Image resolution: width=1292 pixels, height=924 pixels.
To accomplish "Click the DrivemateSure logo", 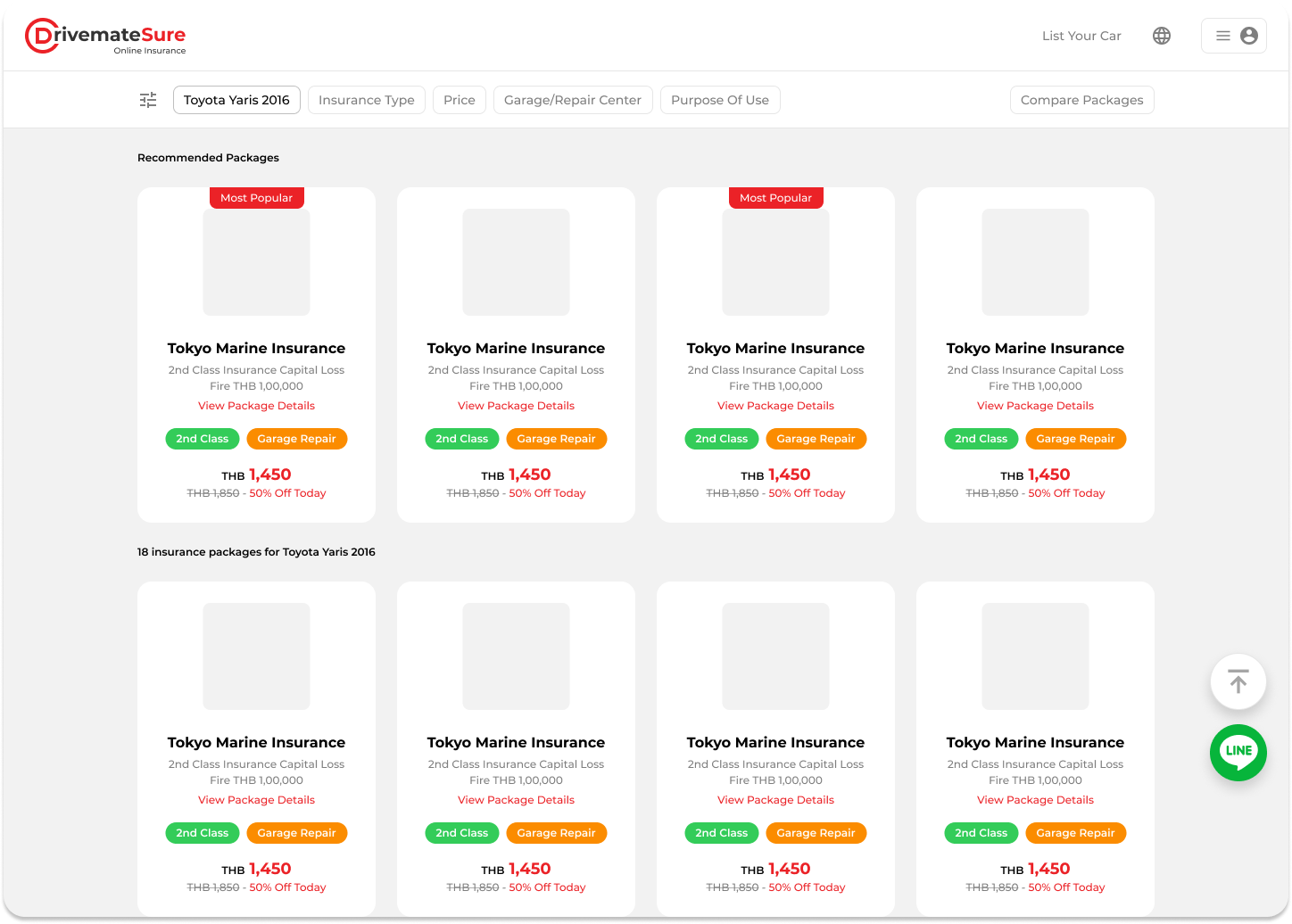I will pos(105,37).
